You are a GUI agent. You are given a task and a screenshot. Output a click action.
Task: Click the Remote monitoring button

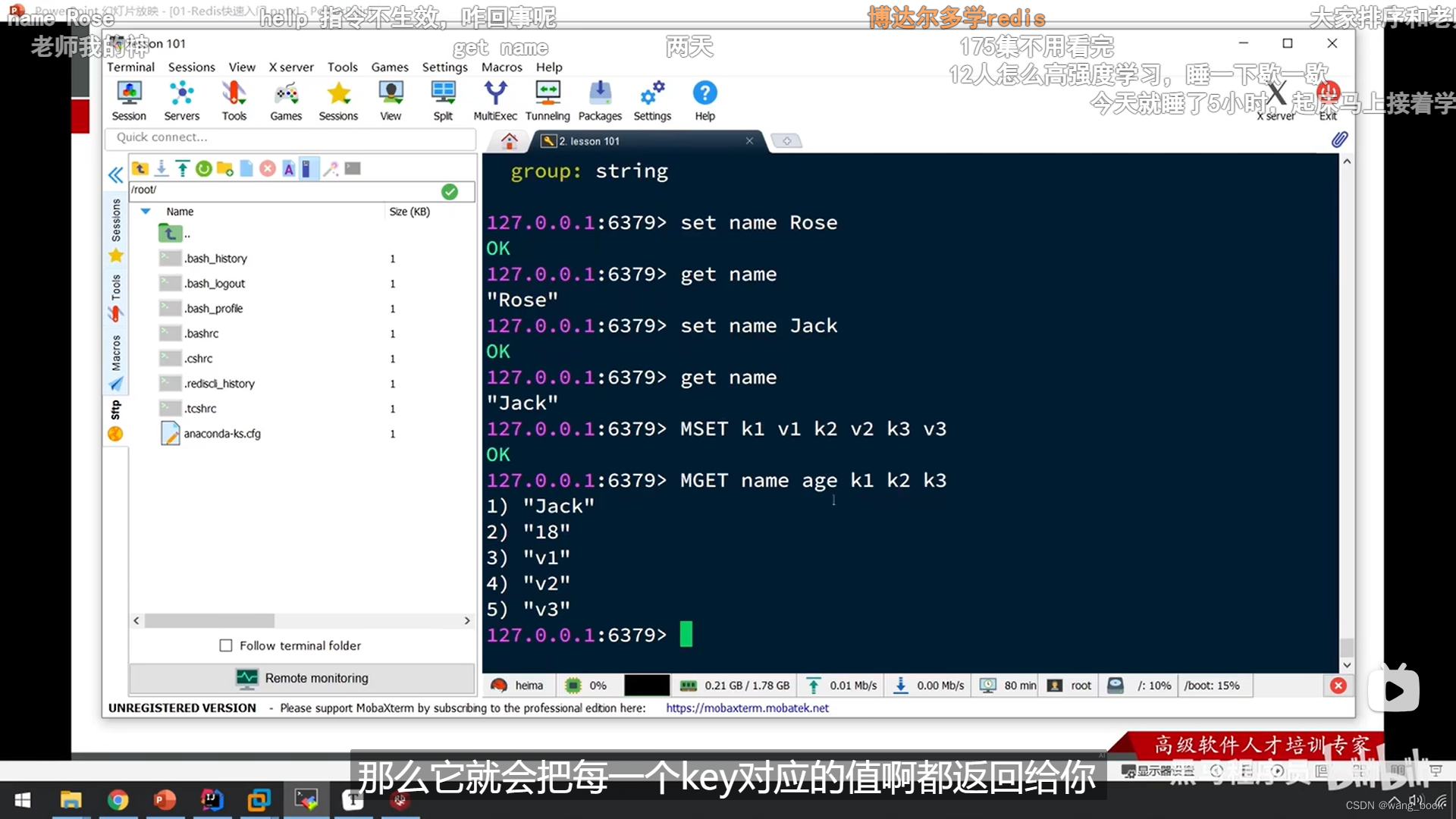point(302,678)
